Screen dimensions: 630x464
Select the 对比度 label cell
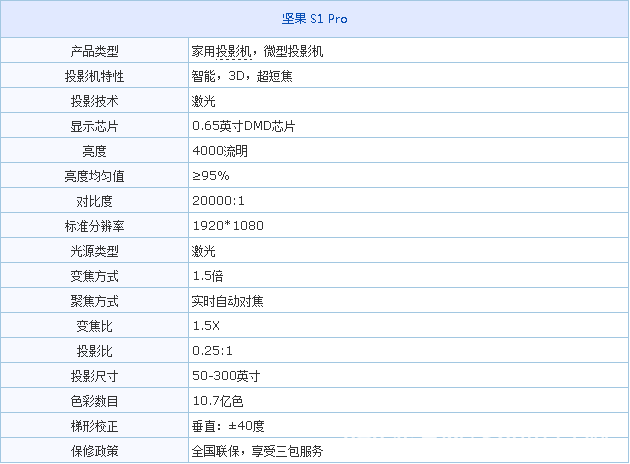[94, 200]
